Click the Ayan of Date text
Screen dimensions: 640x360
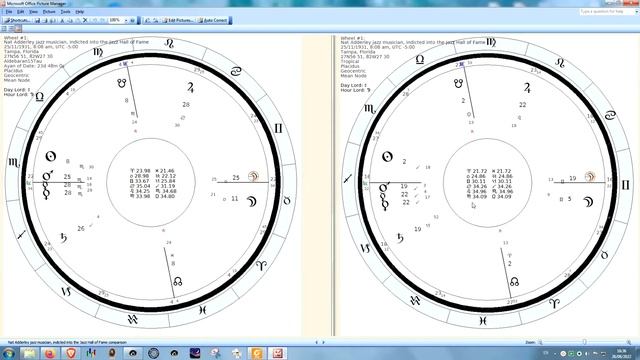coord(34,66)
